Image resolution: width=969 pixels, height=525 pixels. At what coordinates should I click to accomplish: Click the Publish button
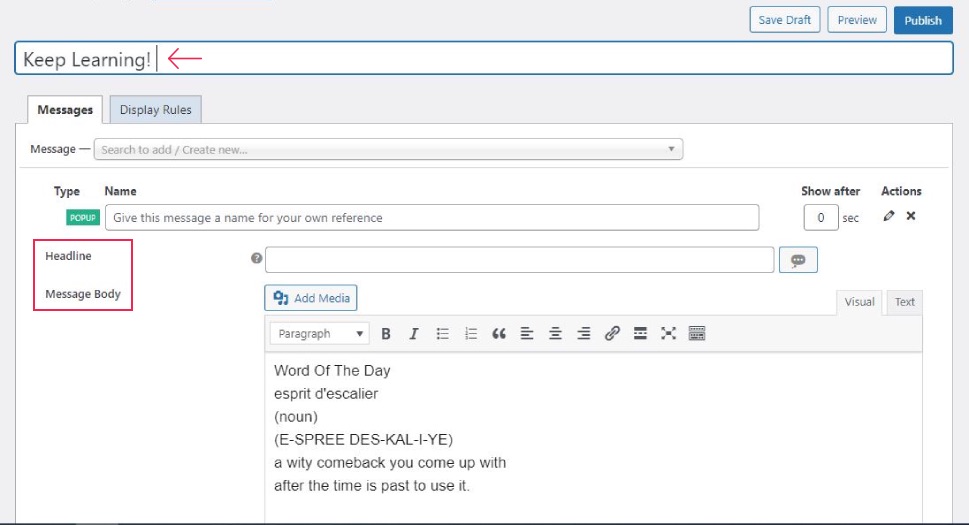point(923,20)
